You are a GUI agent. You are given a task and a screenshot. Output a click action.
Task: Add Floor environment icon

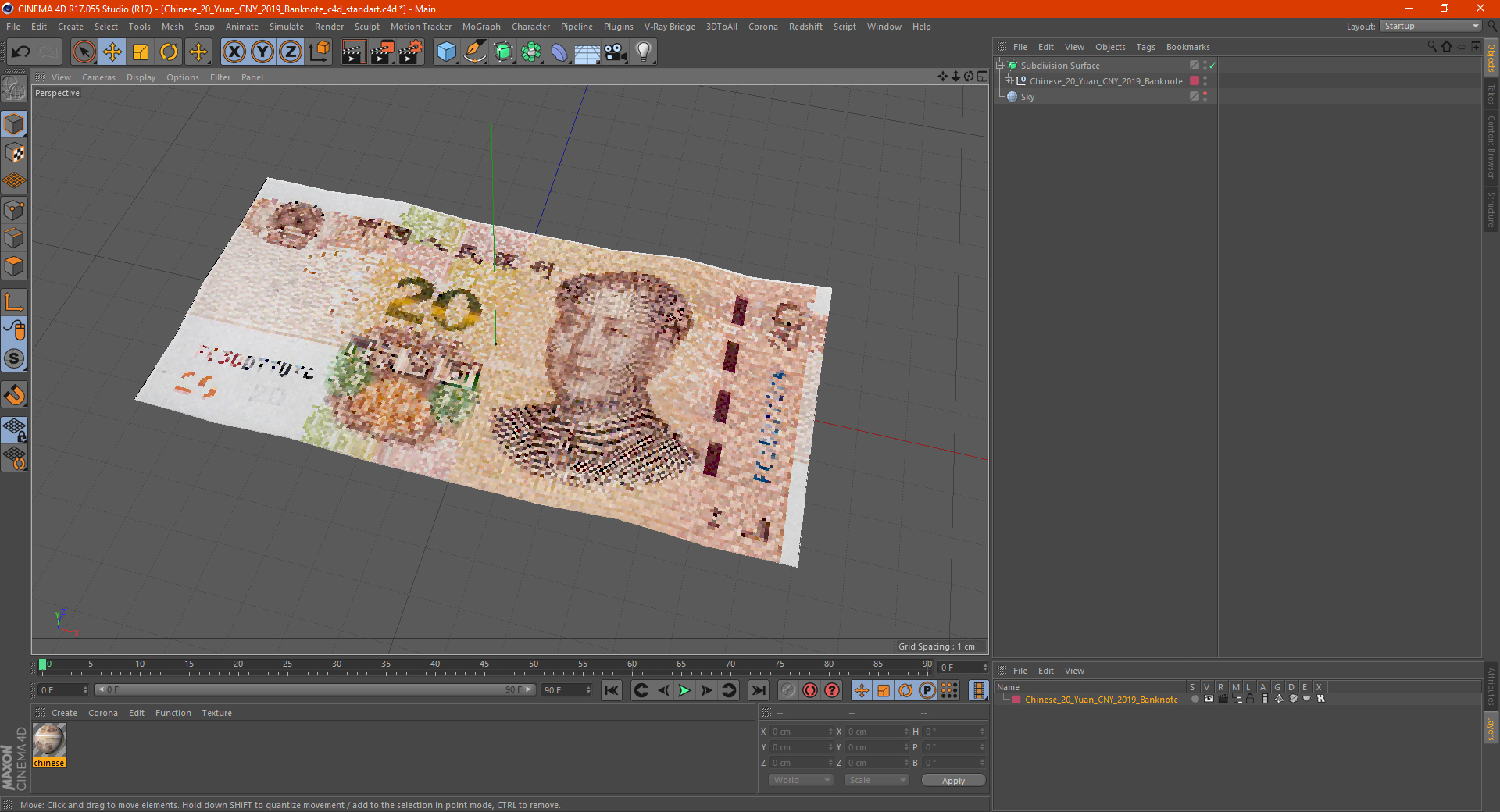(x=587, y=52)
